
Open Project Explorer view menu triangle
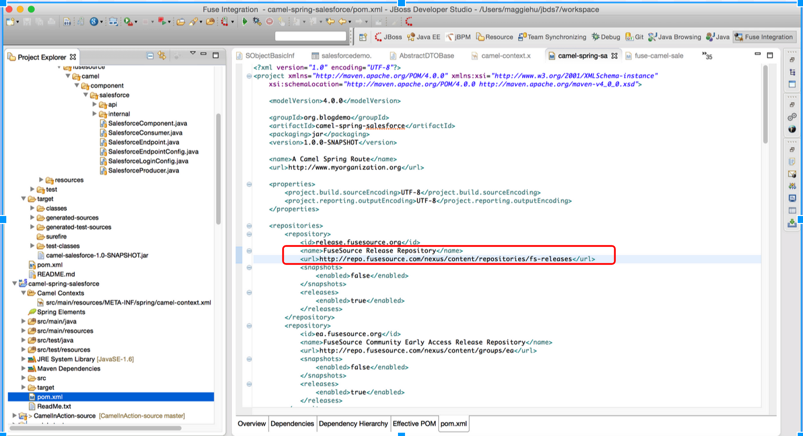[x=193, y=53]
